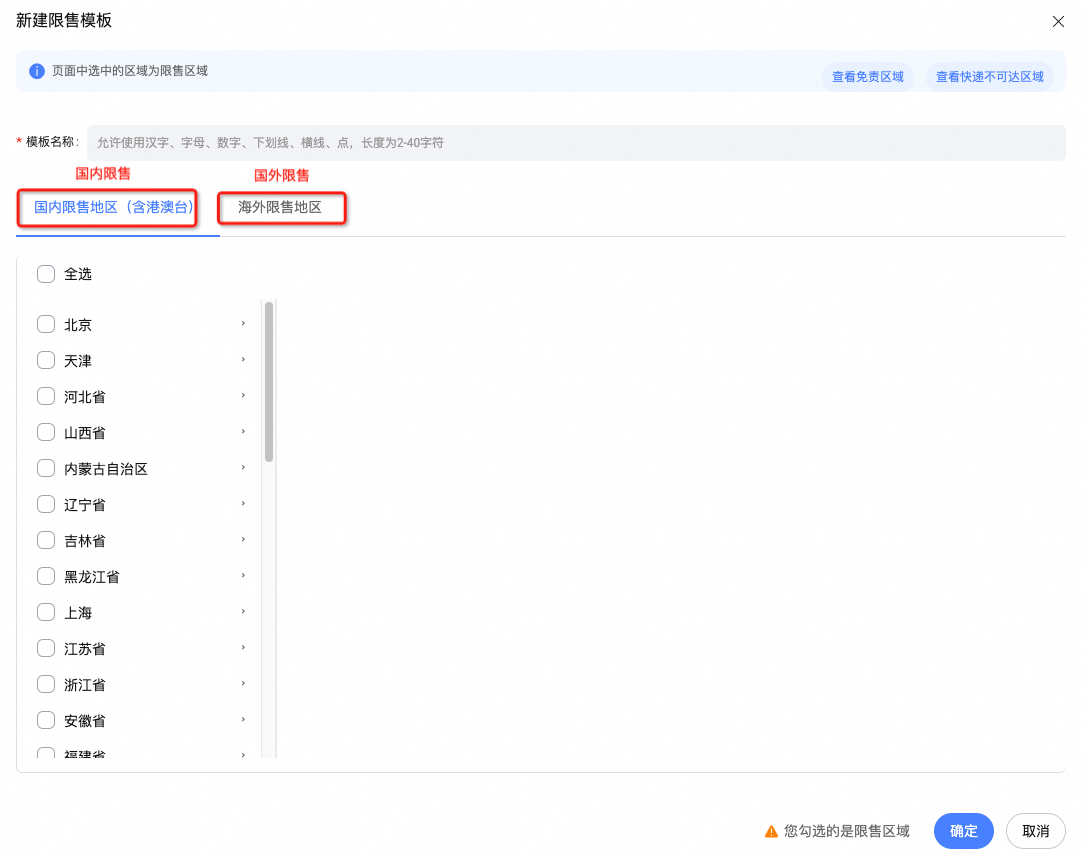The height and width of the screenshot is (857, 1087).
Task: Check the 天津 checkbox
Action: coord(46,361)
